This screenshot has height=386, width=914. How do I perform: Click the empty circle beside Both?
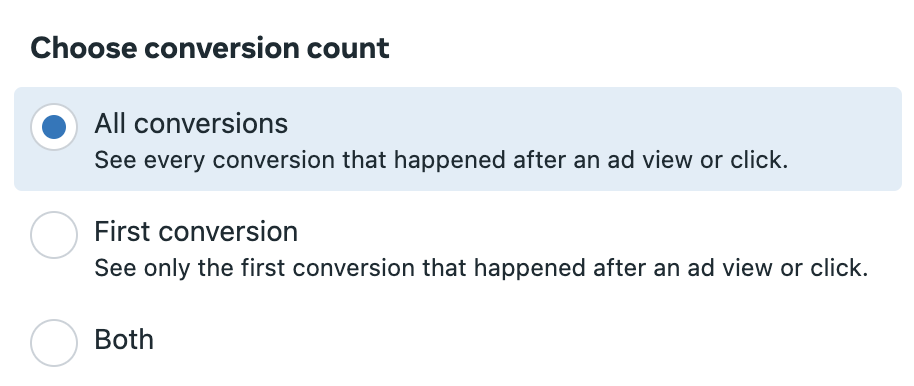pyautogui.click(x=54, y=343)
